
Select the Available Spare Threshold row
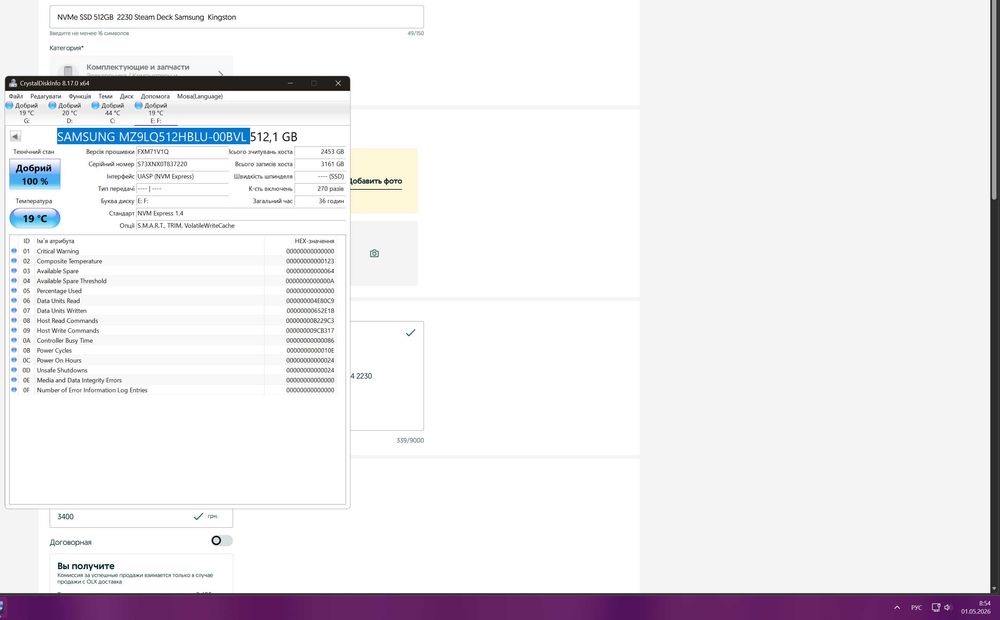pyautogui.click(x=177, y=281)
